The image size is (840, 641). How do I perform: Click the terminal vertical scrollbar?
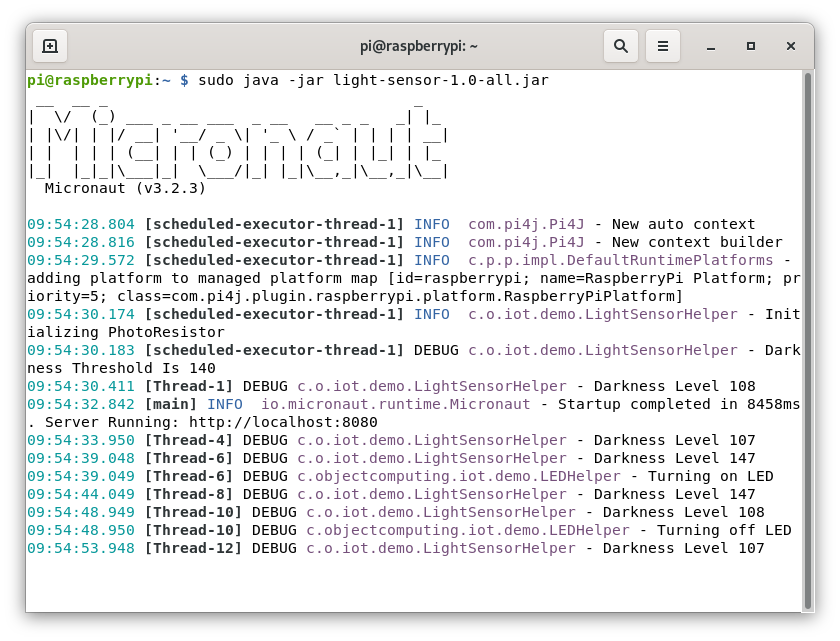808,341
